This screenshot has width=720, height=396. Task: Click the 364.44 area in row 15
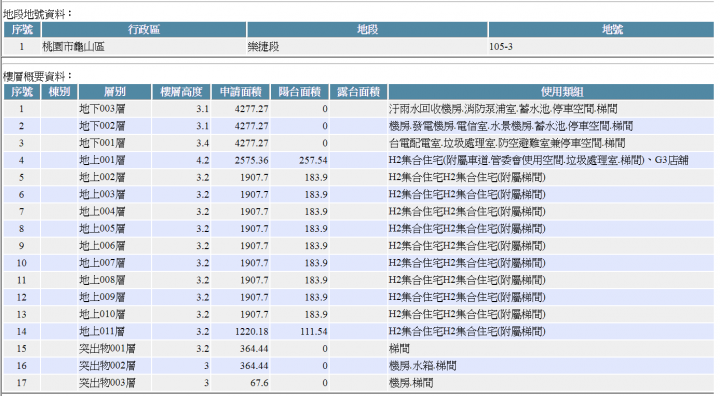coord(254,349)
